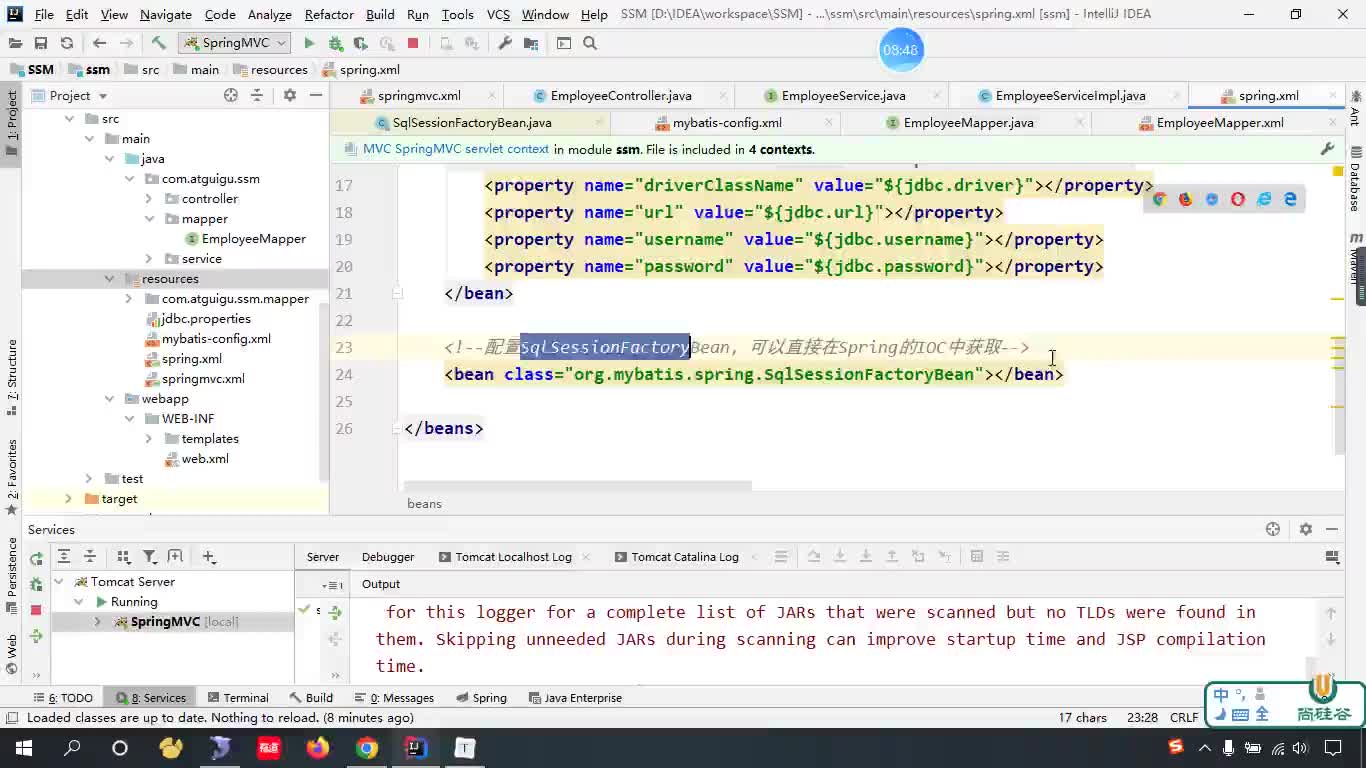
Task: Collapse the src folder in project tree
Action: point(69,119)
